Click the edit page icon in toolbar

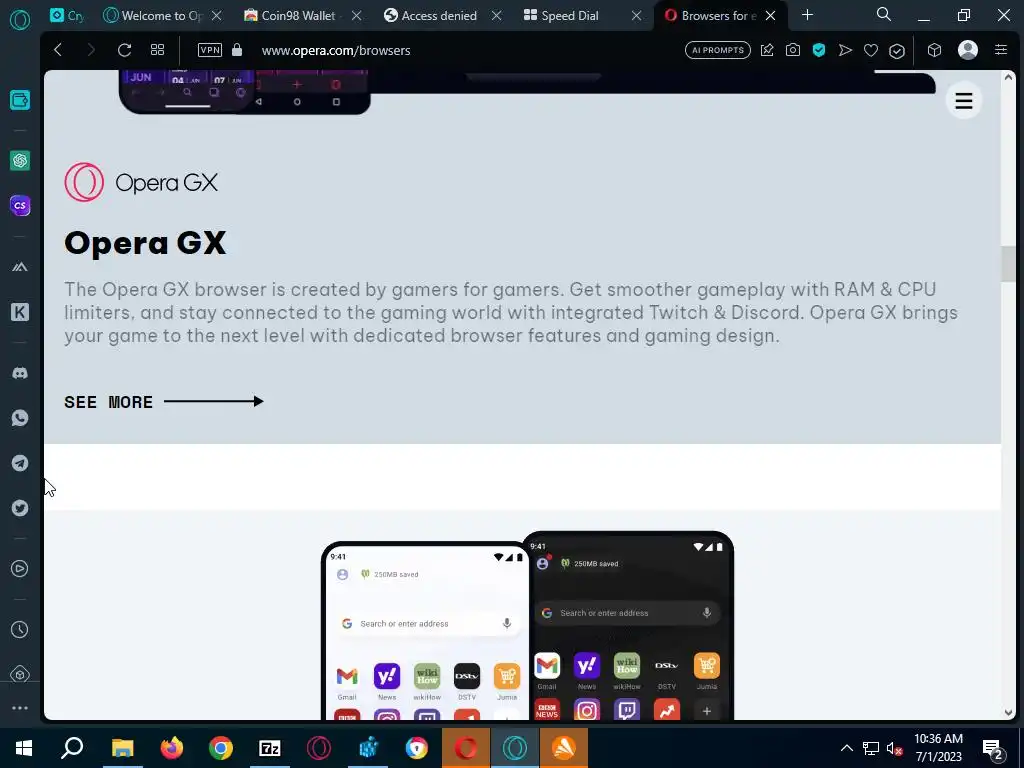767,50
